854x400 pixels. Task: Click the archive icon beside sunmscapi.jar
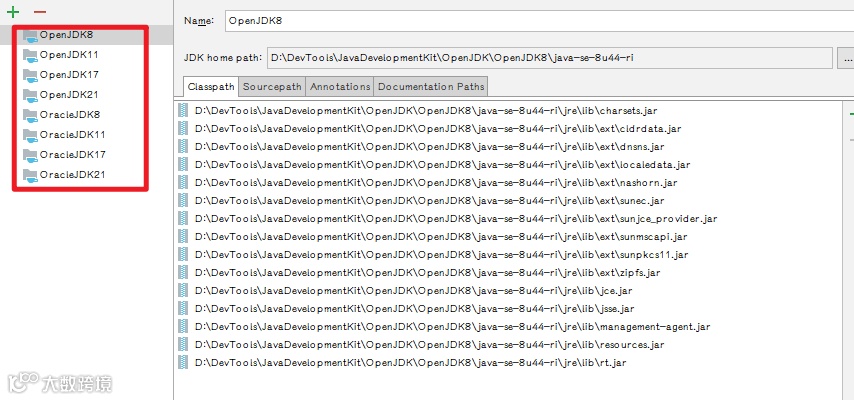point(183,236)
